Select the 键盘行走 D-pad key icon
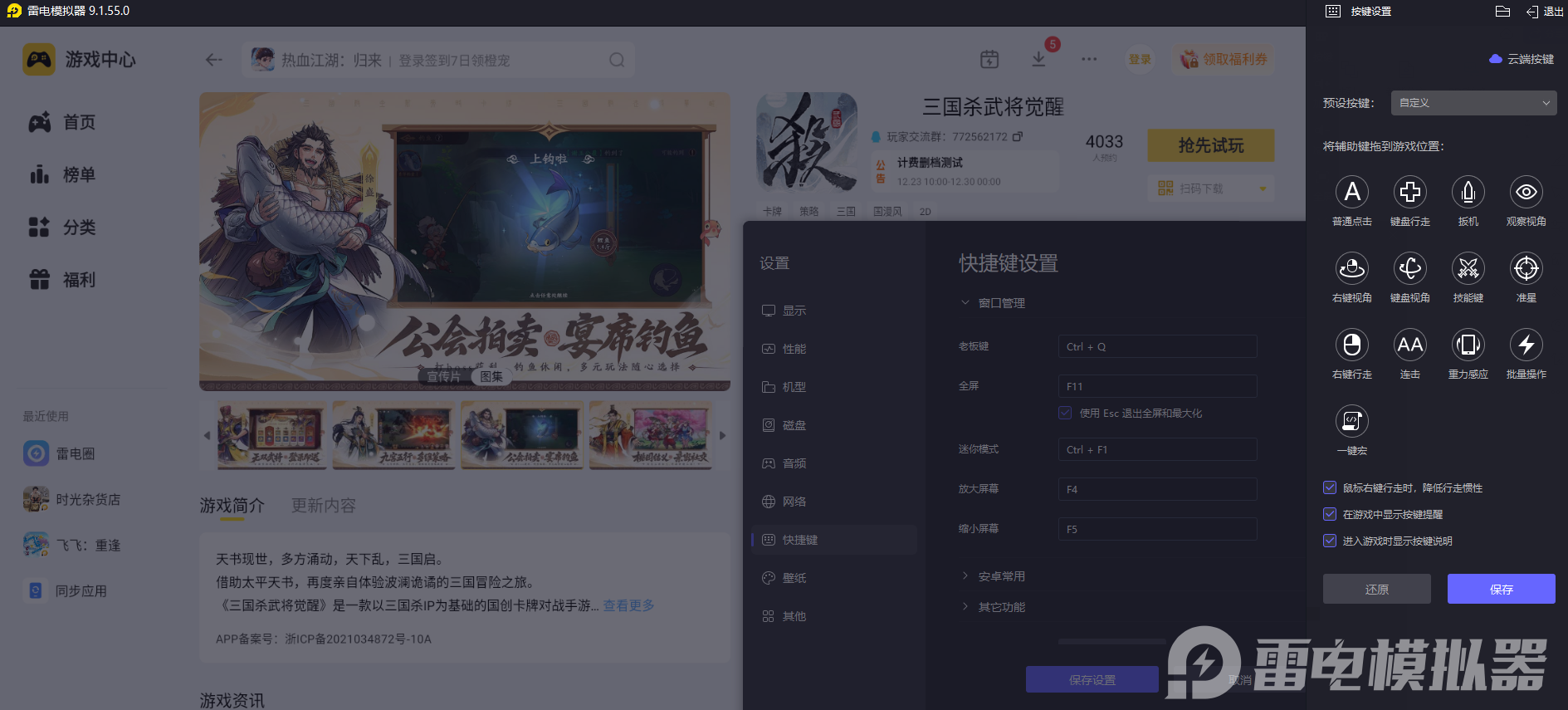The image size is (1568, 710). pyautogui.click(x=1409, y=192)
